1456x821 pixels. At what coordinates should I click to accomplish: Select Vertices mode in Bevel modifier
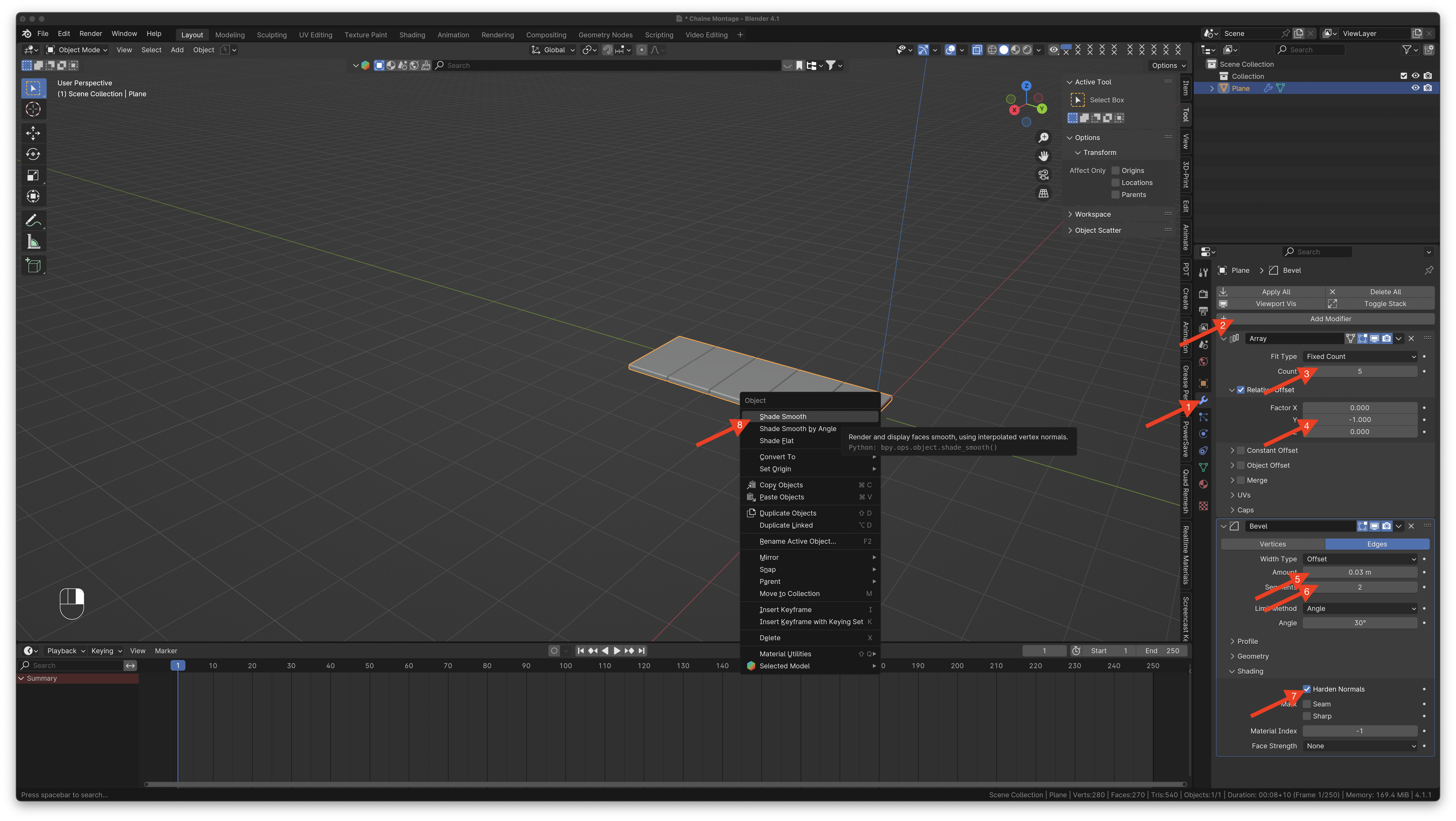(1273, 544)
